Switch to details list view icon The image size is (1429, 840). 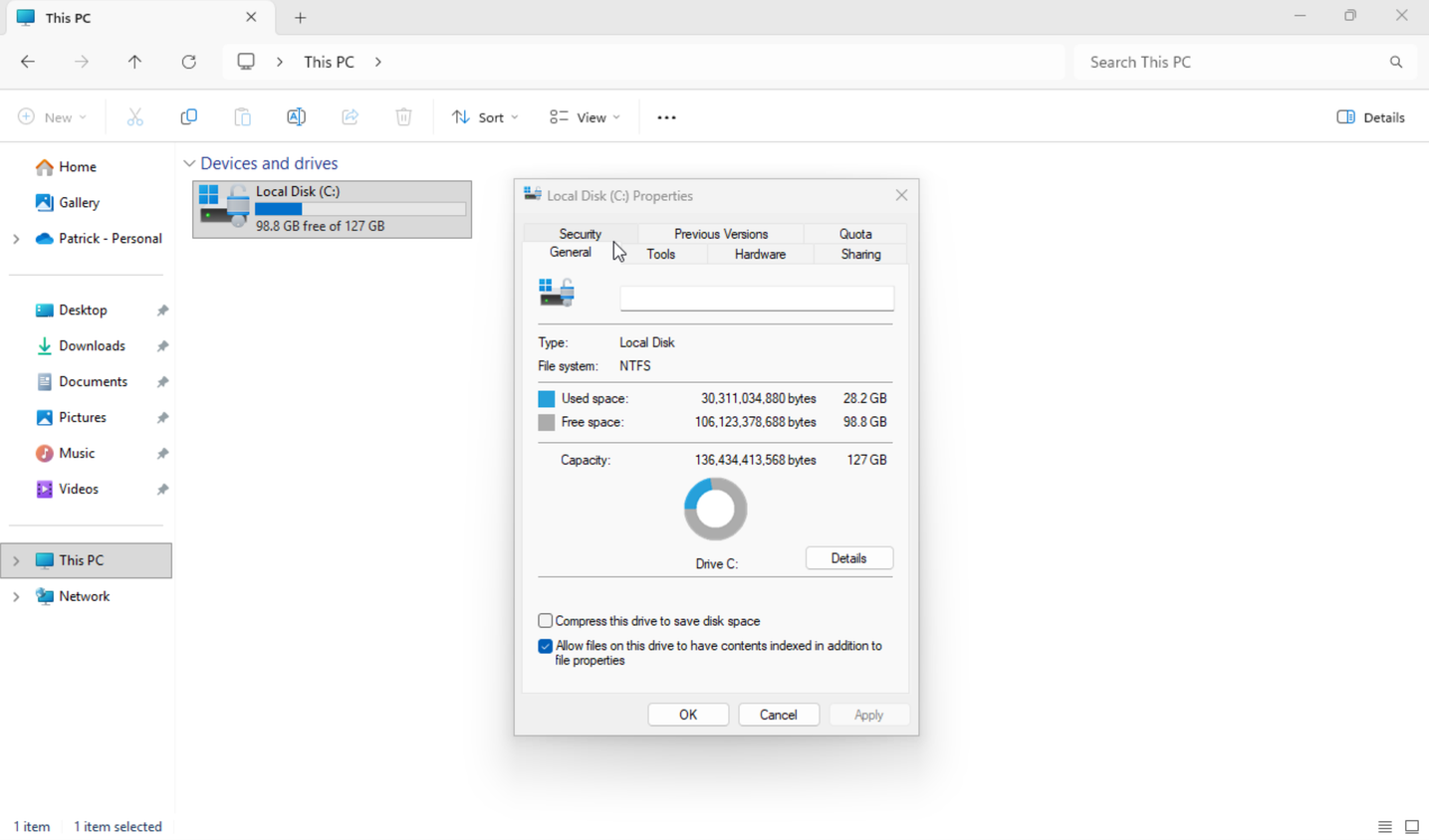point(1385,827)
